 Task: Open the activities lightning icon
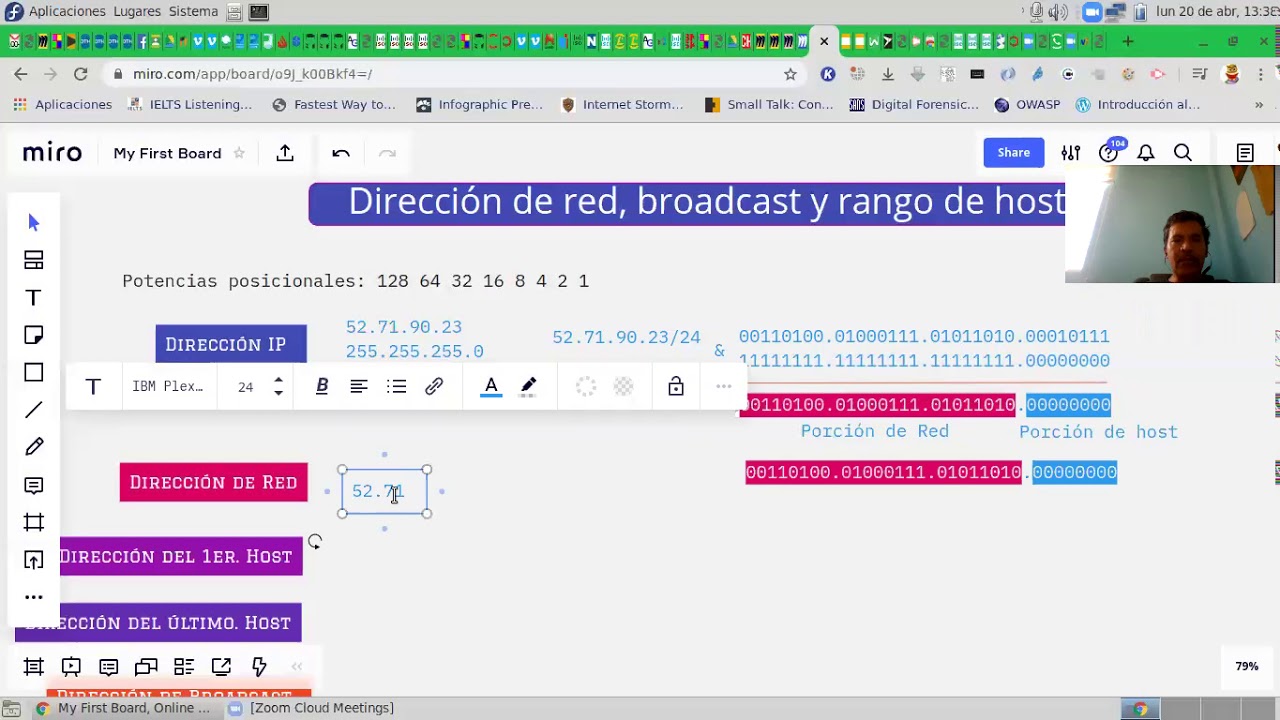pos(259,666)
